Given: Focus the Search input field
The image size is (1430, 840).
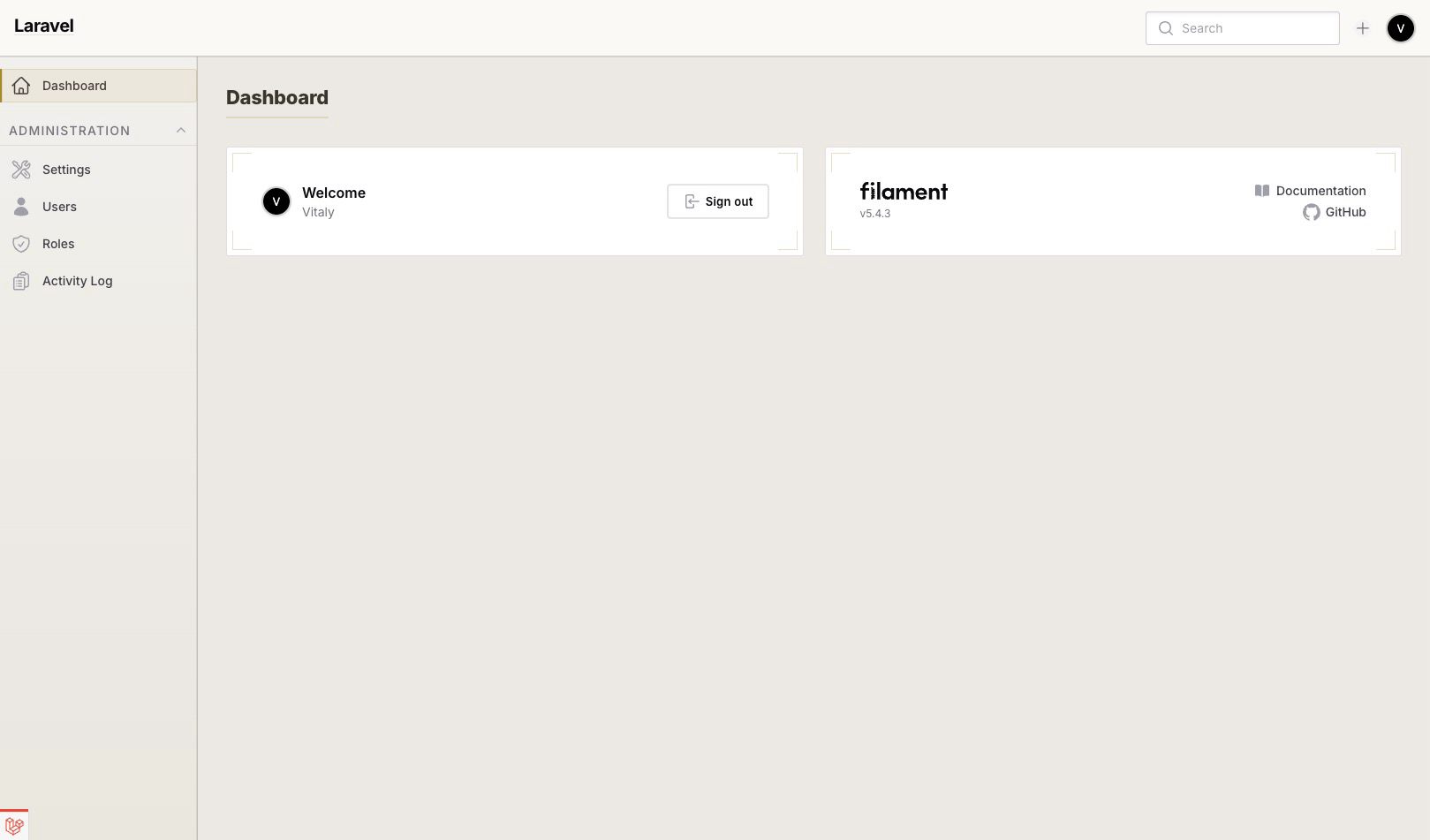Looking at the screenshot, I should point(1243,28).
